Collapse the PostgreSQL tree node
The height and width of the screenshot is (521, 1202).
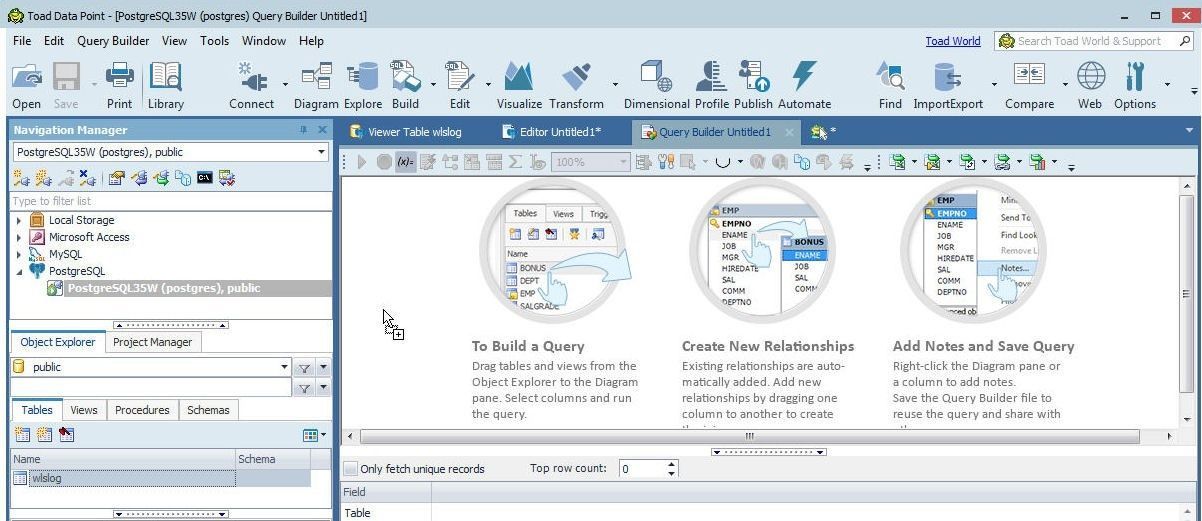[18, 271]
